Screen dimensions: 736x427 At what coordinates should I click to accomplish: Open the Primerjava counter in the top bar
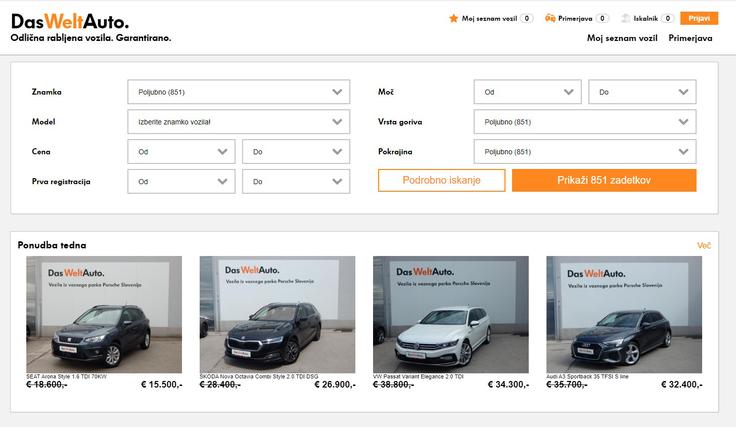pyautogui.click(x=602, y=18)
